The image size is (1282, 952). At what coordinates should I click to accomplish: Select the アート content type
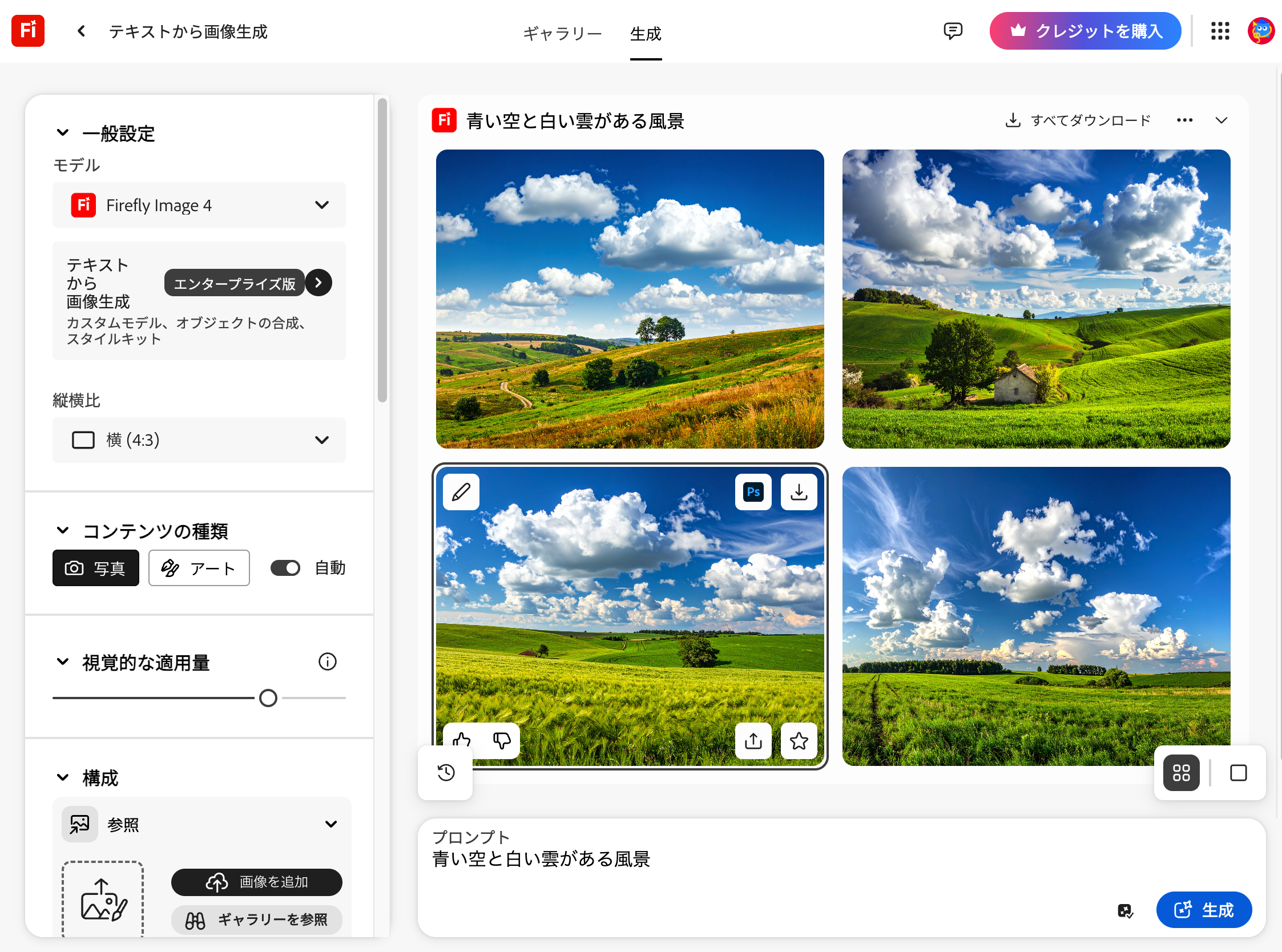(x=199, y=568)
